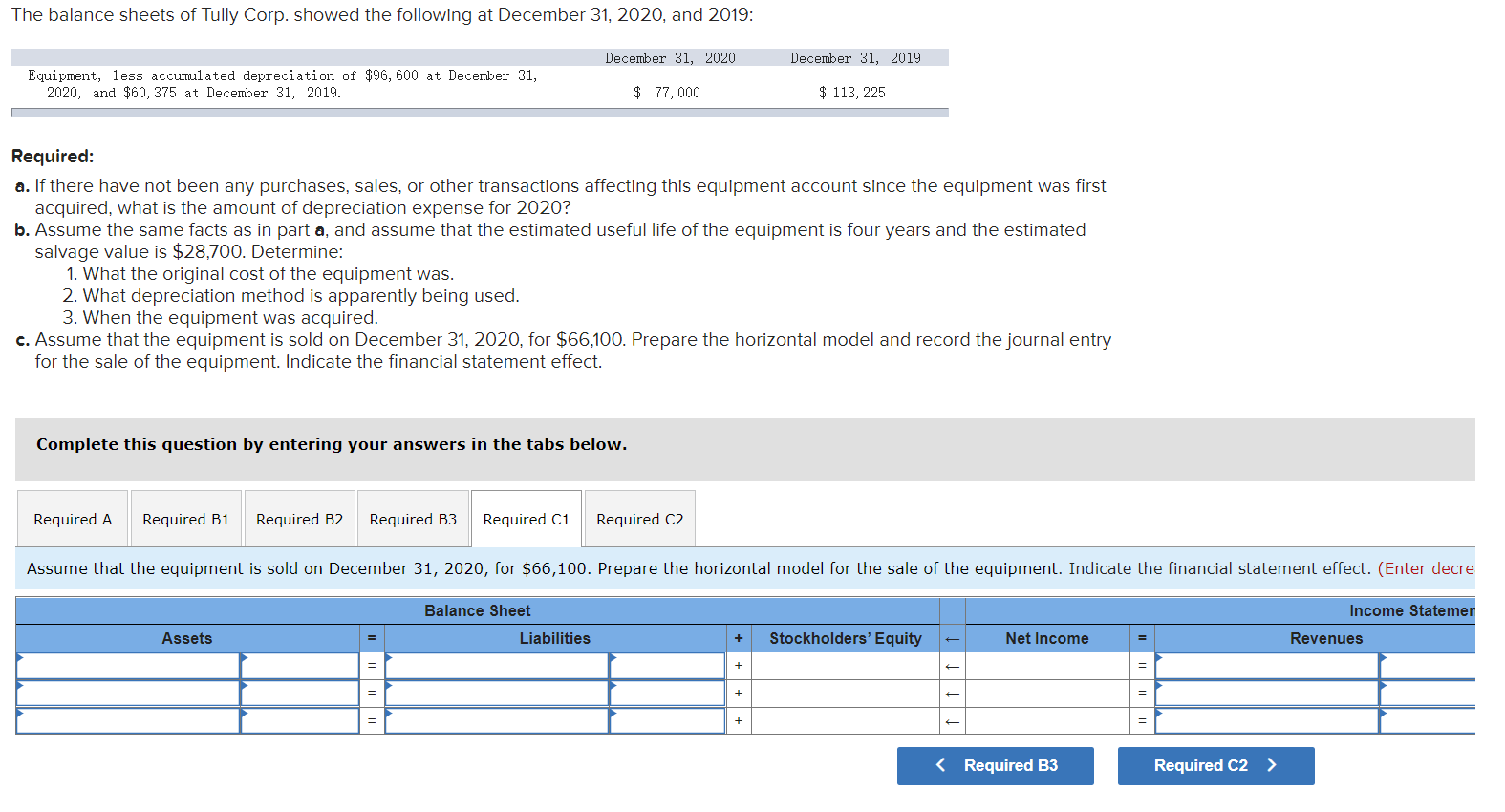
Task: Click third row Assets amount field
Action: [300, 721]
